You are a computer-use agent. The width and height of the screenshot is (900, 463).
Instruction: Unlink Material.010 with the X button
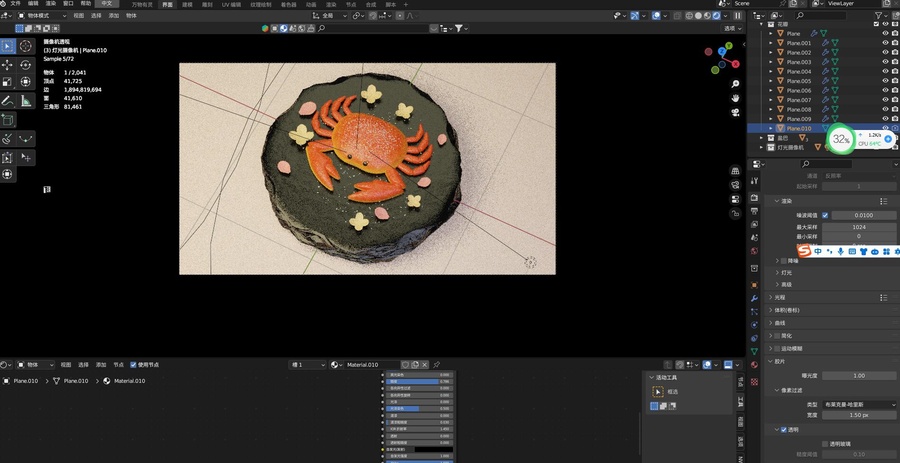click(x=425, y=364)
